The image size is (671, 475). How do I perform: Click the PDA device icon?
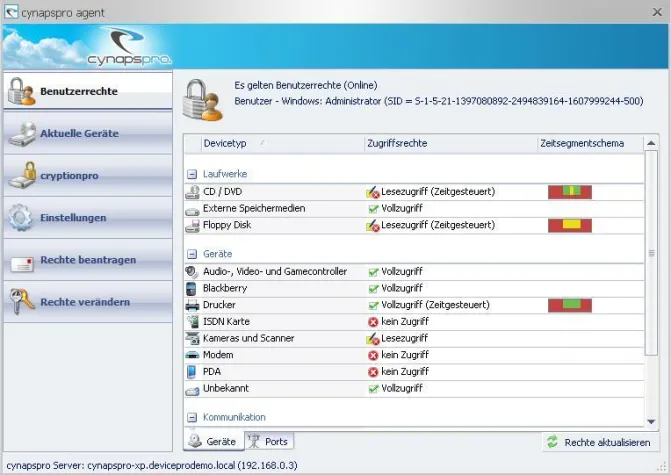point(192,372)
